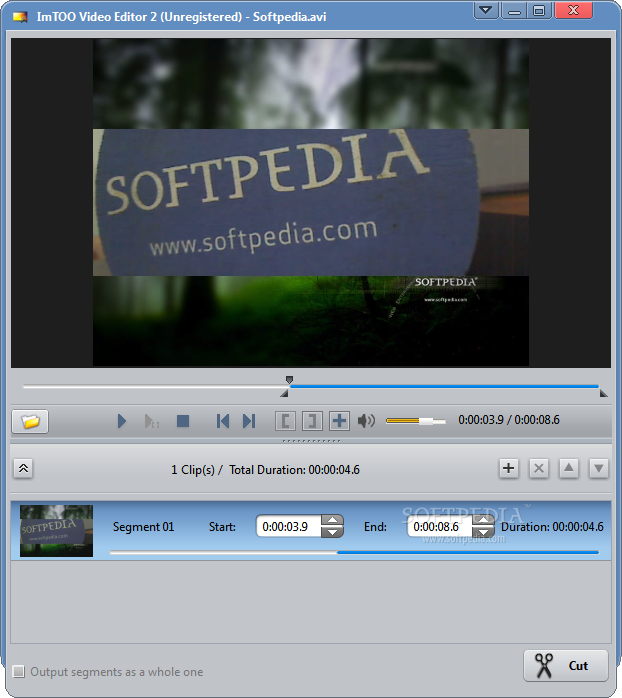Image resolution: width=622 pixels, height=698 pixels.
Task: Jump to the previous frame
Action: [223, 421]
